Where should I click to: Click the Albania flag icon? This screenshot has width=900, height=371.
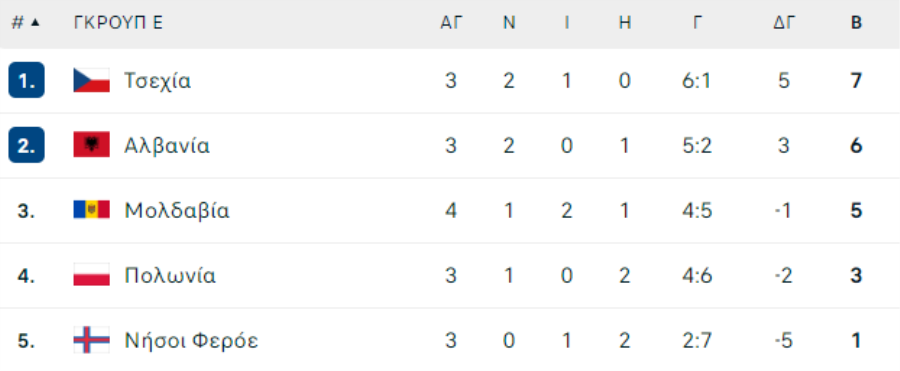click(x=91, y=145)
